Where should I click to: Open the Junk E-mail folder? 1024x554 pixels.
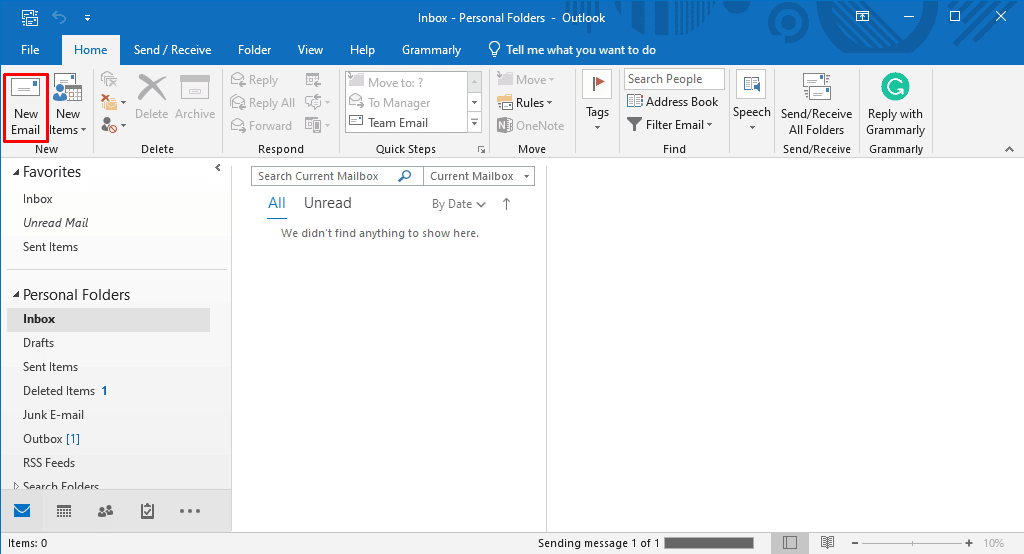coord(54,415)
